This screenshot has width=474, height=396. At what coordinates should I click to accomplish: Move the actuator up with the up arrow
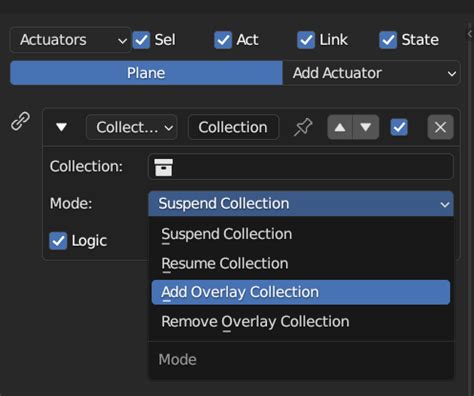pos(340,127)
